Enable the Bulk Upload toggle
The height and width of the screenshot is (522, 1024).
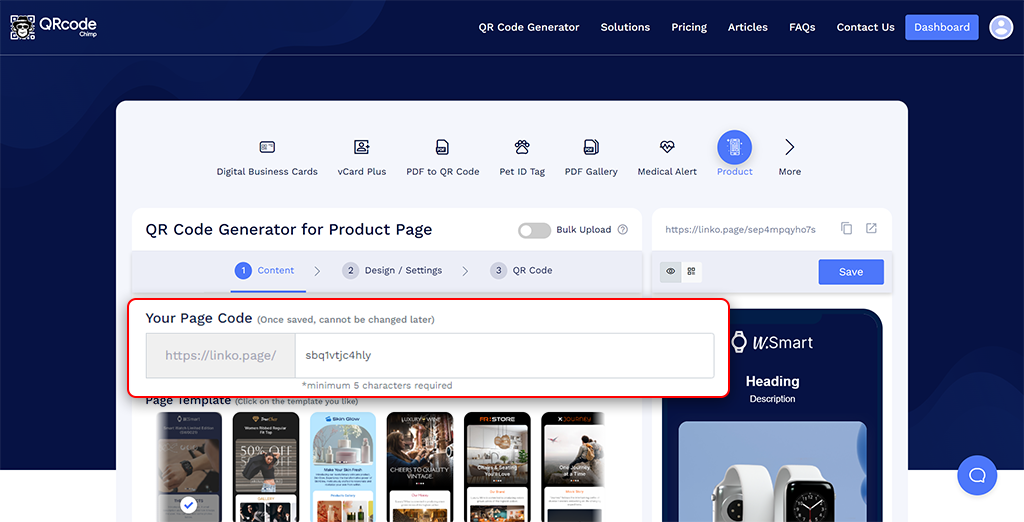point(534,230)
